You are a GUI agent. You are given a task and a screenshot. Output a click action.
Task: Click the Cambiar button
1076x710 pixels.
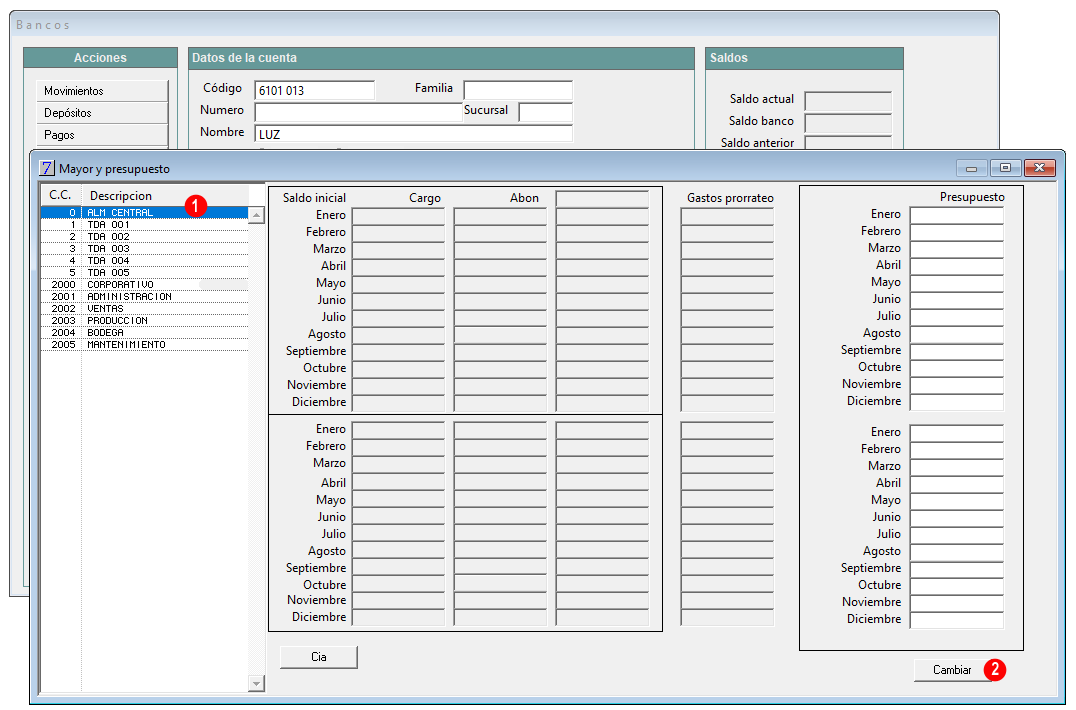(952, 670)
